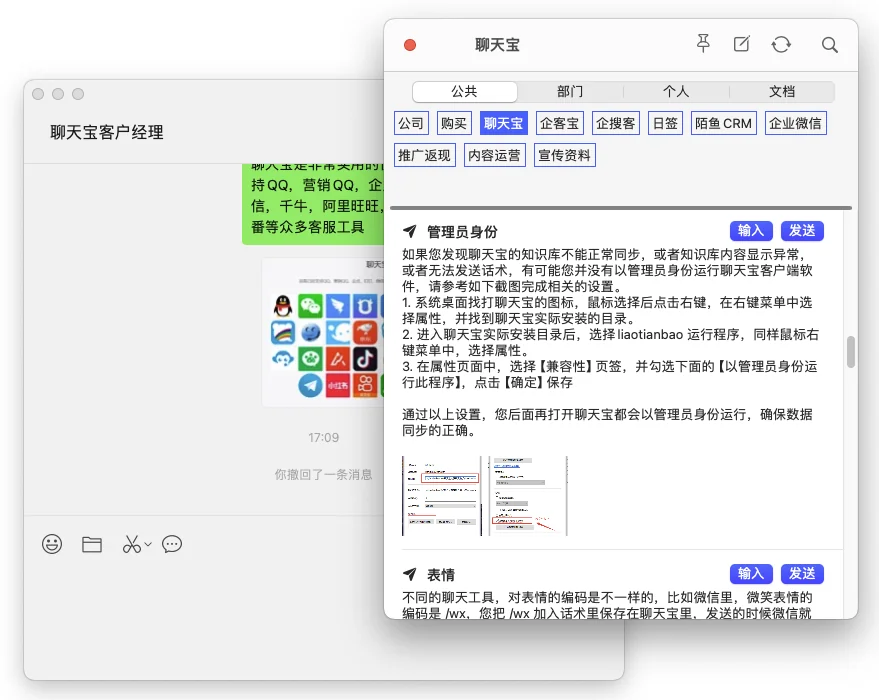
Task: Open search magnifier in 聊天宝 panel
Action: [830, 45]
